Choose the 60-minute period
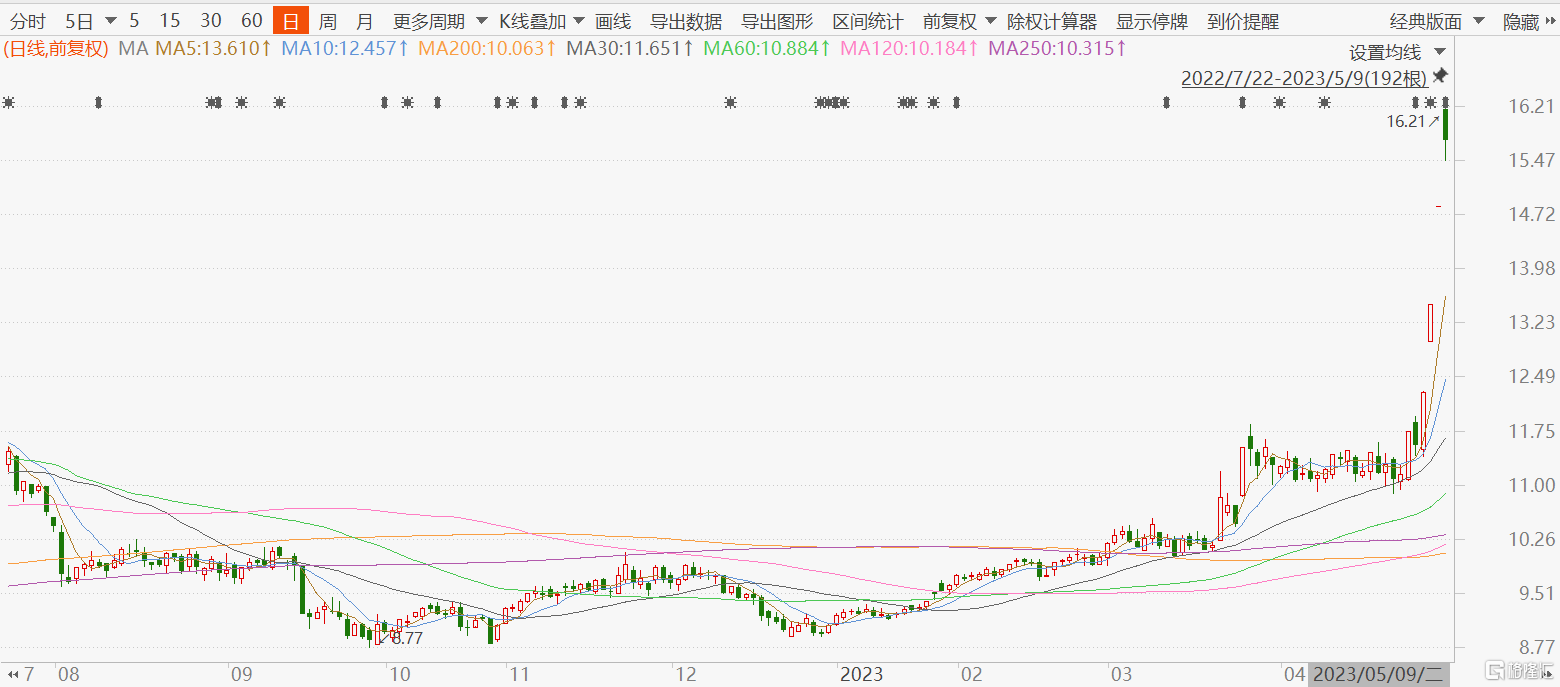Screen dimensions: 1560x687 tap(252, 21)
